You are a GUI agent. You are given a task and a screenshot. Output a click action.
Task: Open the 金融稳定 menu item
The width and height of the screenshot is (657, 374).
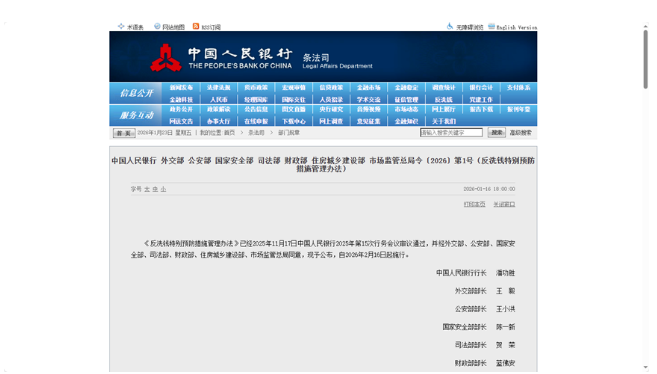pos(406,88)
